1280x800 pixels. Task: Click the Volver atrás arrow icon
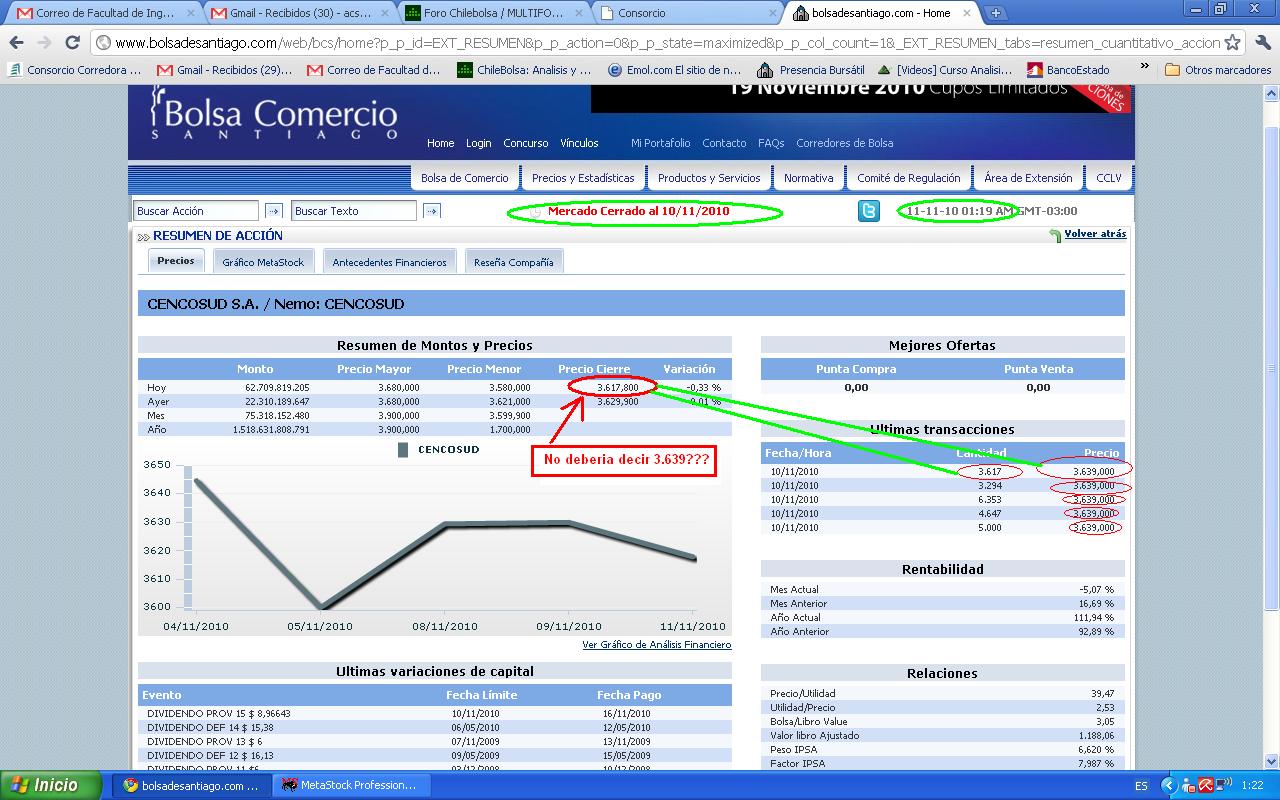(x=1055, y=236)
